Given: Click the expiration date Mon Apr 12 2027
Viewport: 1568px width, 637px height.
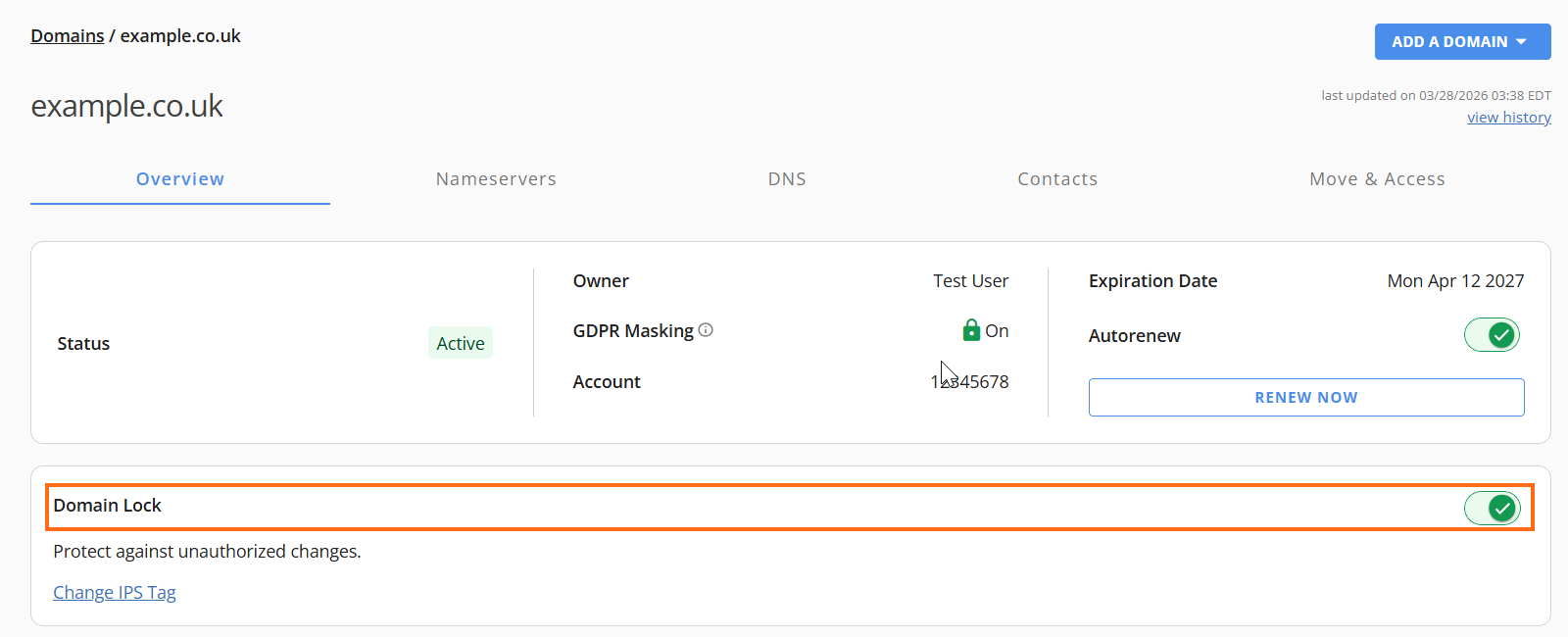Looking at the screenshot, I should (x=1455, y=281).
